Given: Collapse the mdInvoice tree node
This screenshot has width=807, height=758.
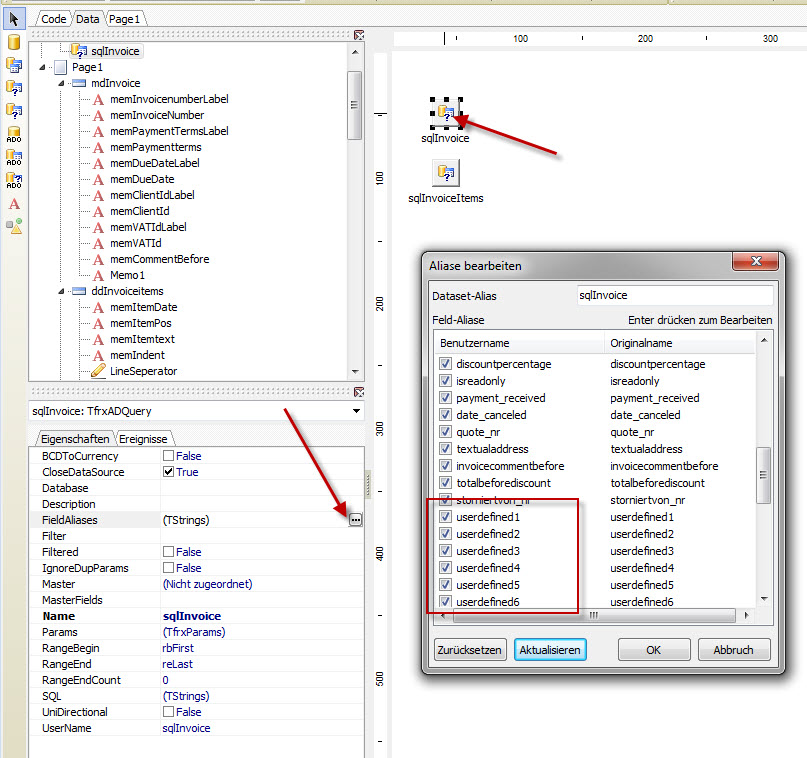Looking at the screenshot, I should coord(63,84).
